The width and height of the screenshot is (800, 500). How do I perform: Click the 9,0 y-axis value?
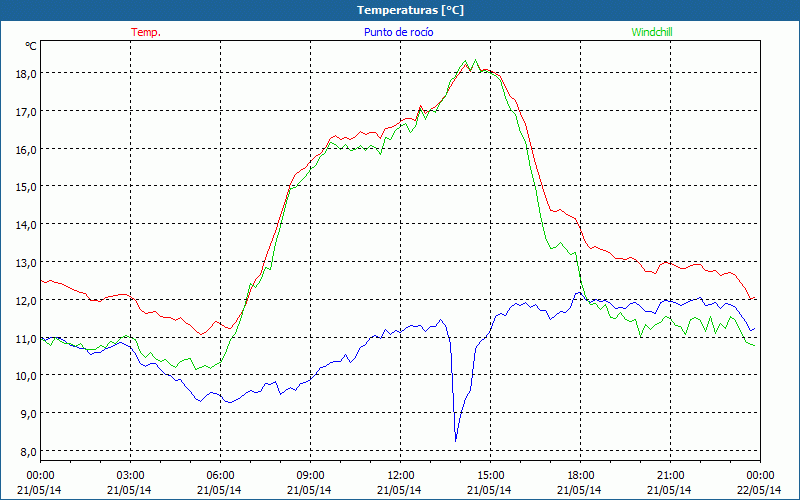29,413
